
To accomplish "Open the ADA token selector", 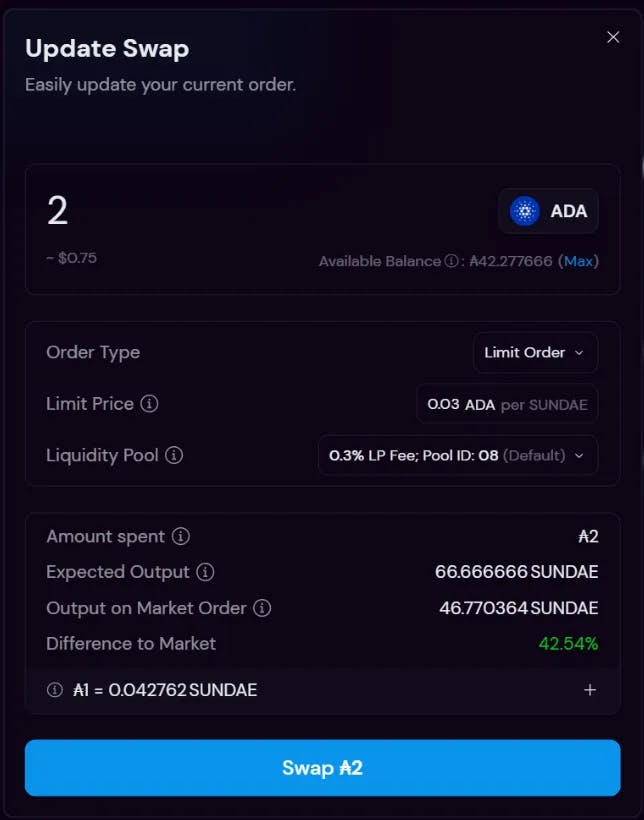I will [548, 211].
